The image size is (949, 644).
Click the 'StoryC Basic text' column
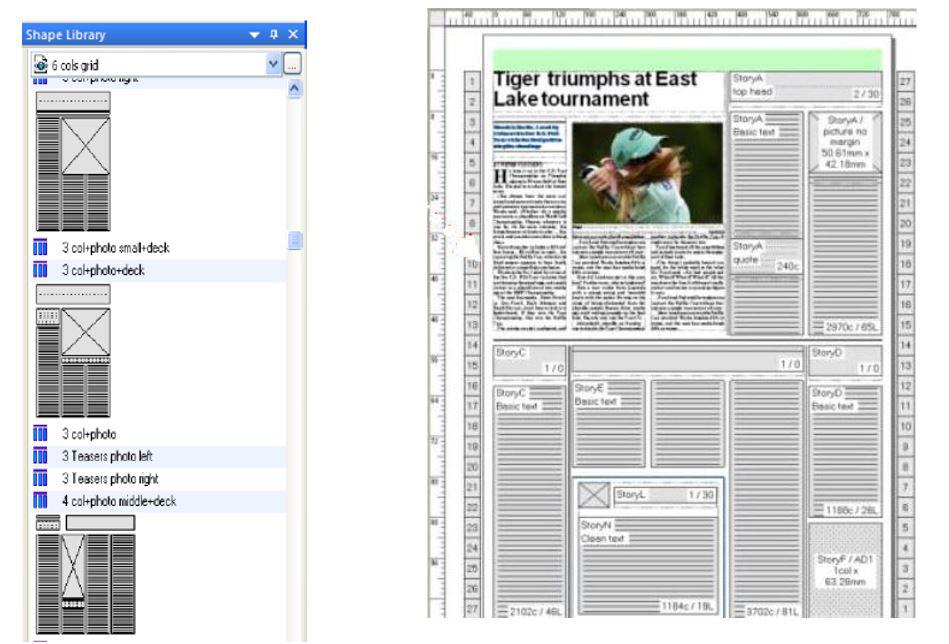[x=530, y=501]
